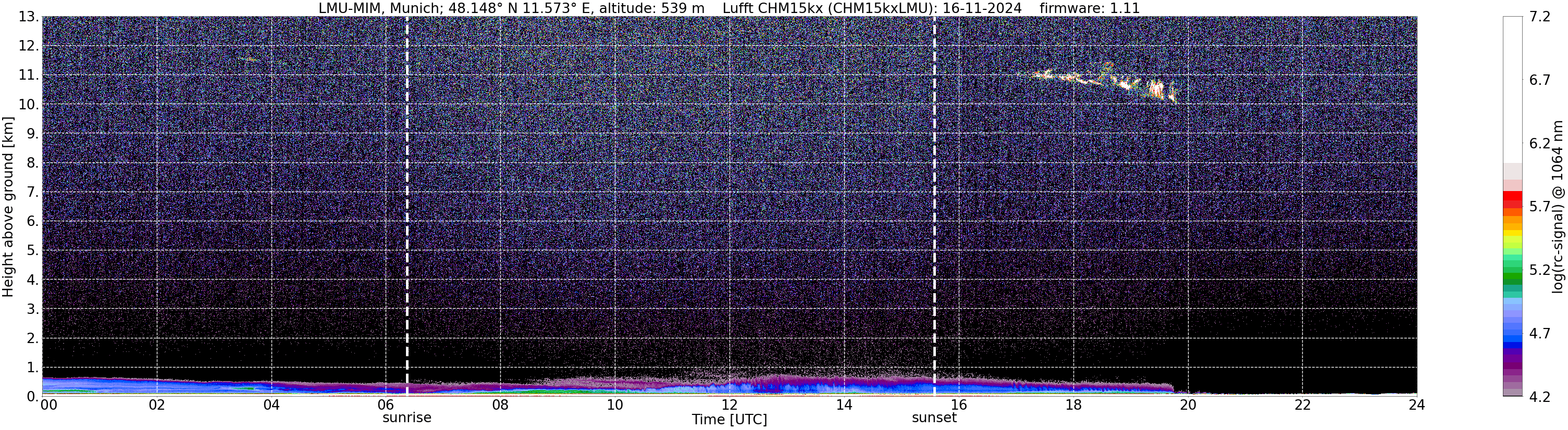Click the y-axis tick label '8.'

[x=33, y=163]
